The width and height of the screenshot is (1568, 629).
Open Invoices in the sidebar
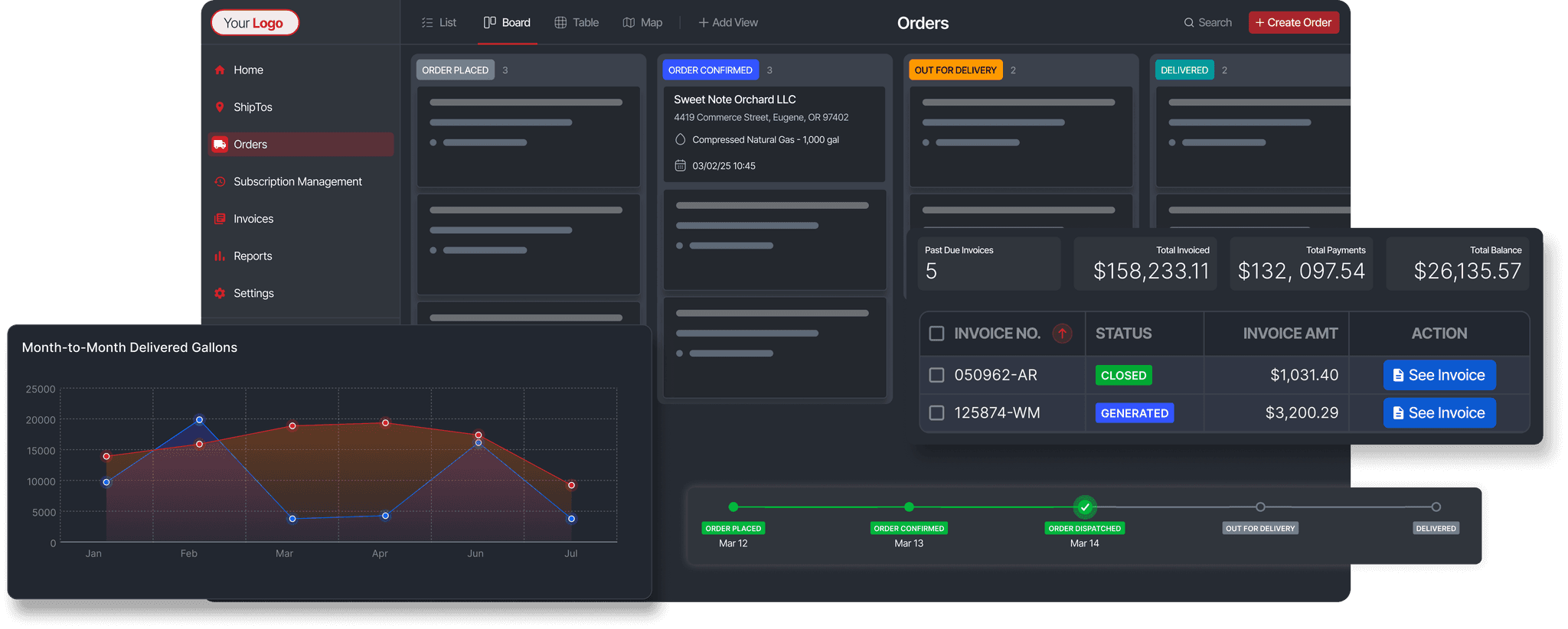coord(301,219)
